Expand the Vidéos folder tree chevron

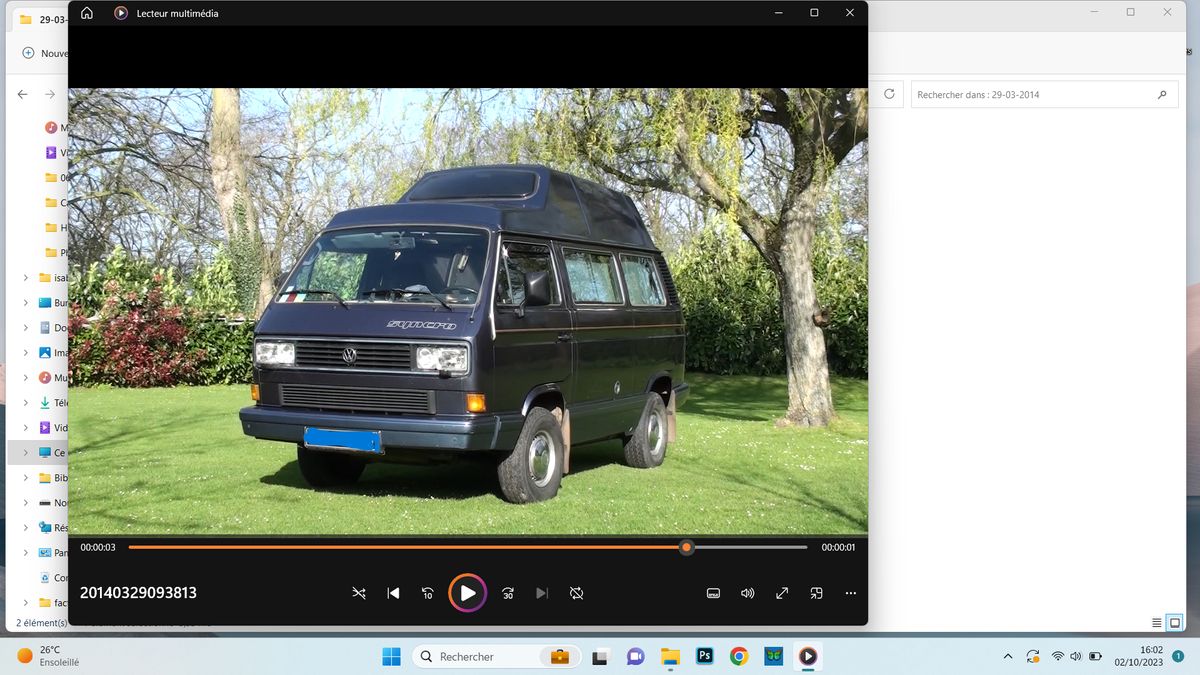[25, 428]
